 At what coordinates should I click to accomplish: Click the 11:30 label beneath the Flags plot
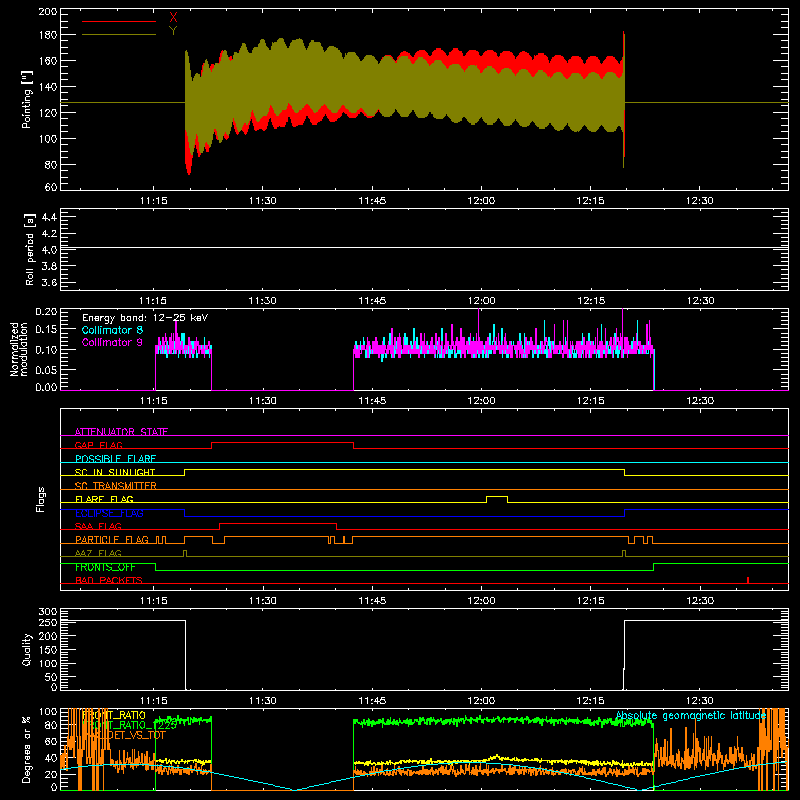point(263,601)
